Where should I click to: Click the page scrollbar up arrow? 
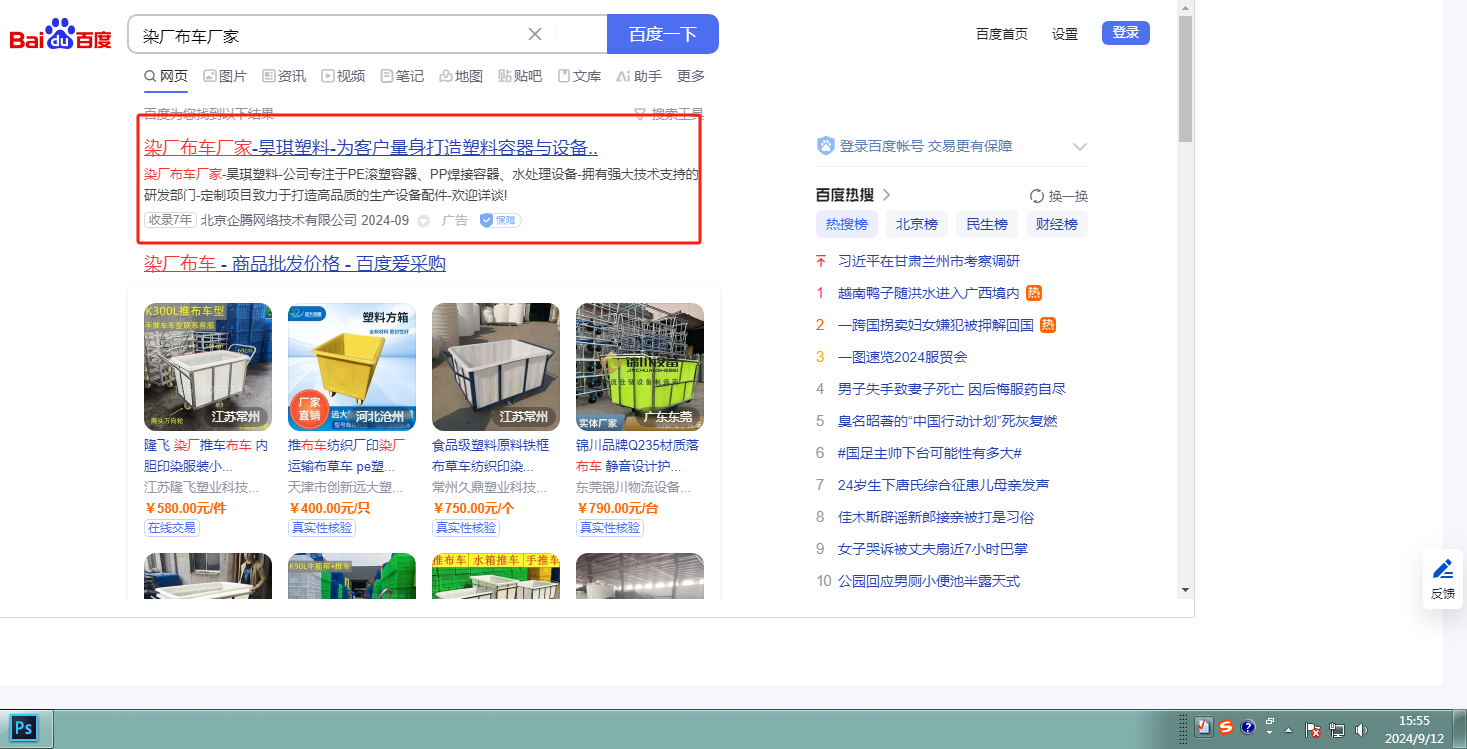click(1185, 7)
